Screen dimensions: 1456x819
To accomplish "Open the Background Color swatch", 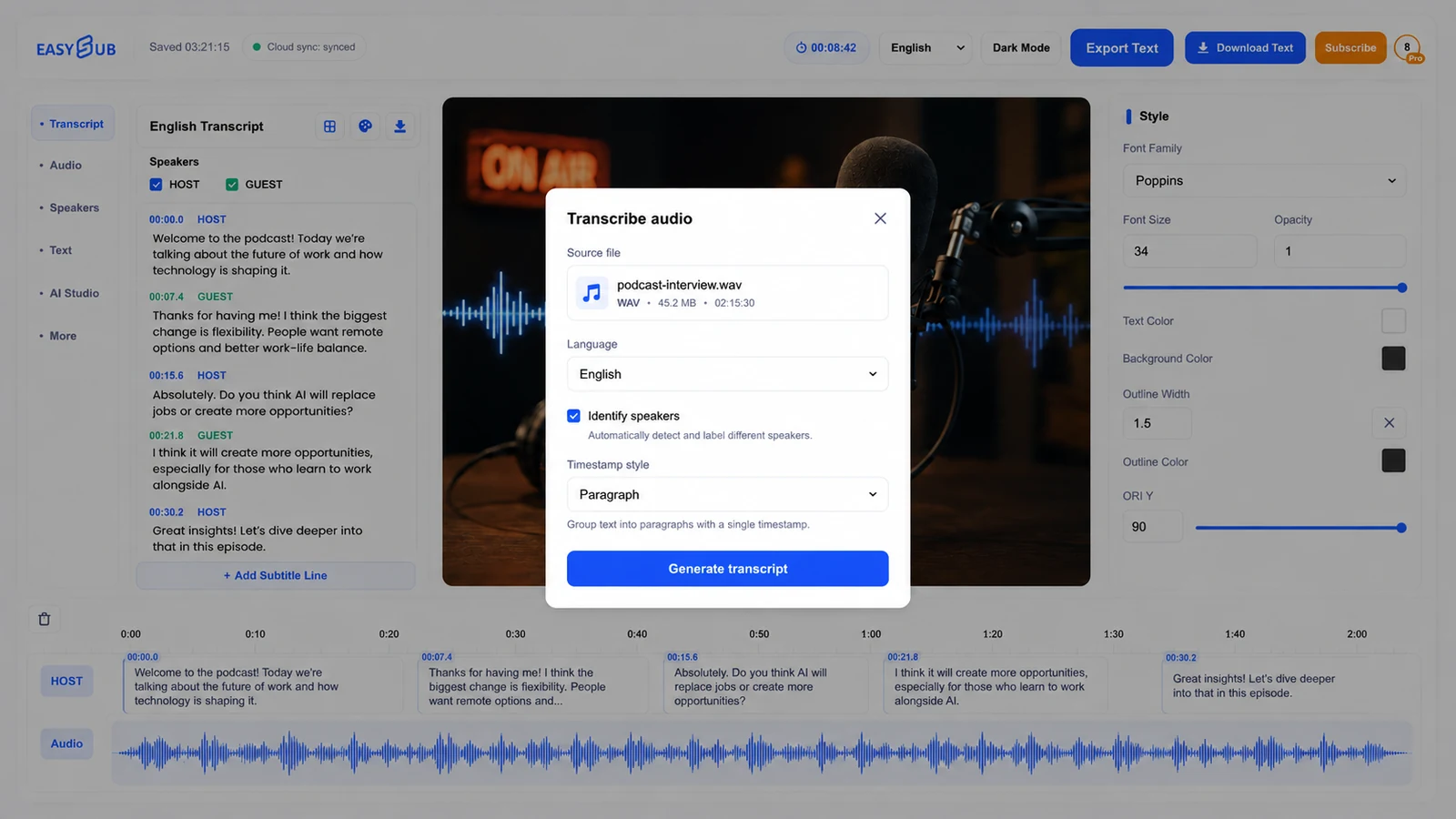I will point(1393,359).
